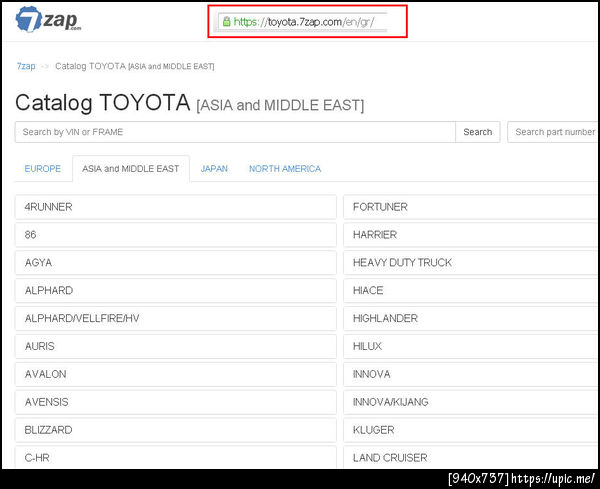Click the 7zap logo
The image size is (600, 489).
(48, 19)
